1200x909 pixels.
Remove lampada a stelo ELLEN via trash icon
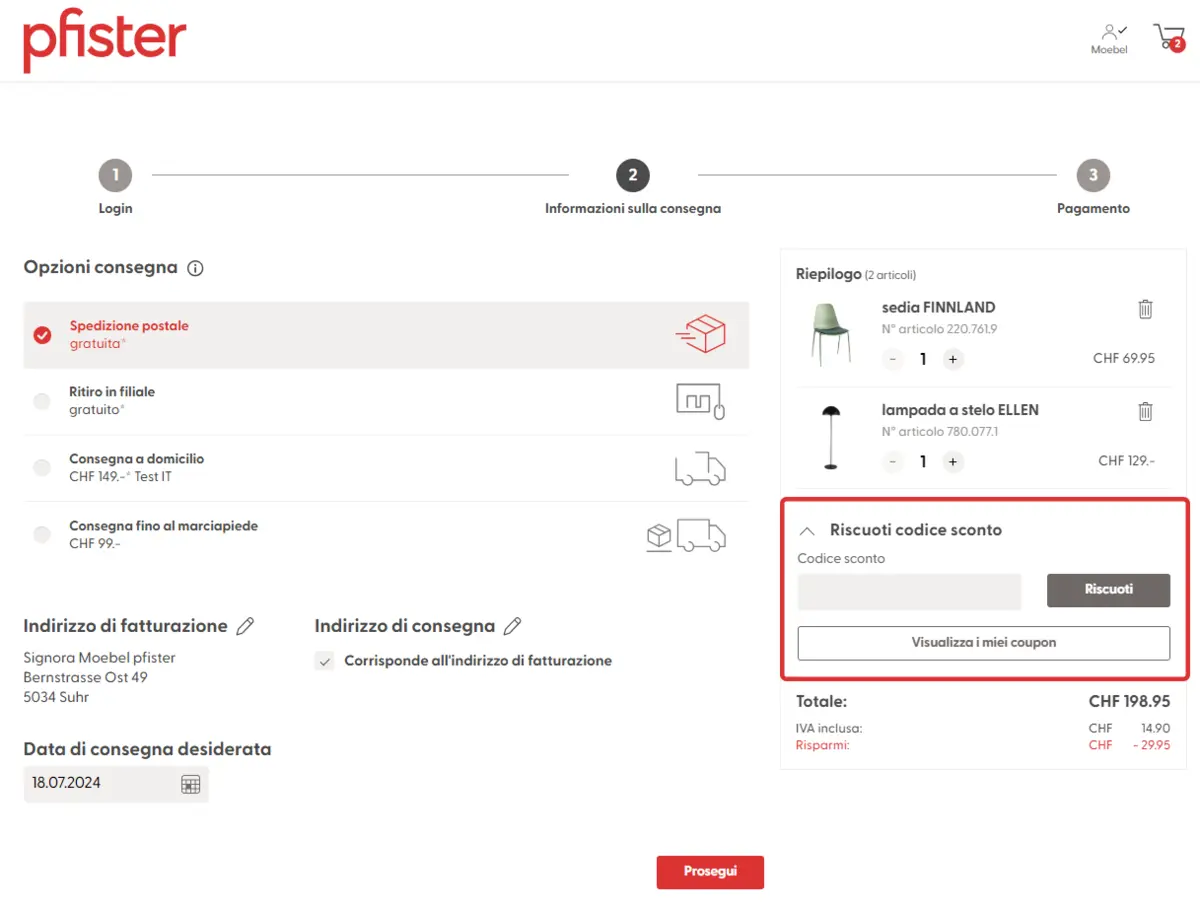1145,411
